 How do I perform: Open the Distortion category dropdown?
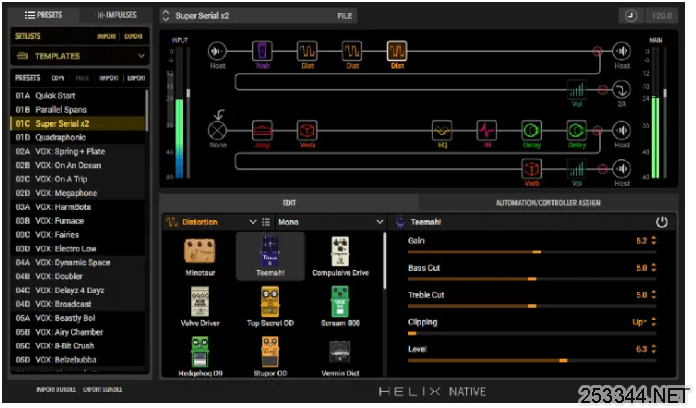coord(211,222)
